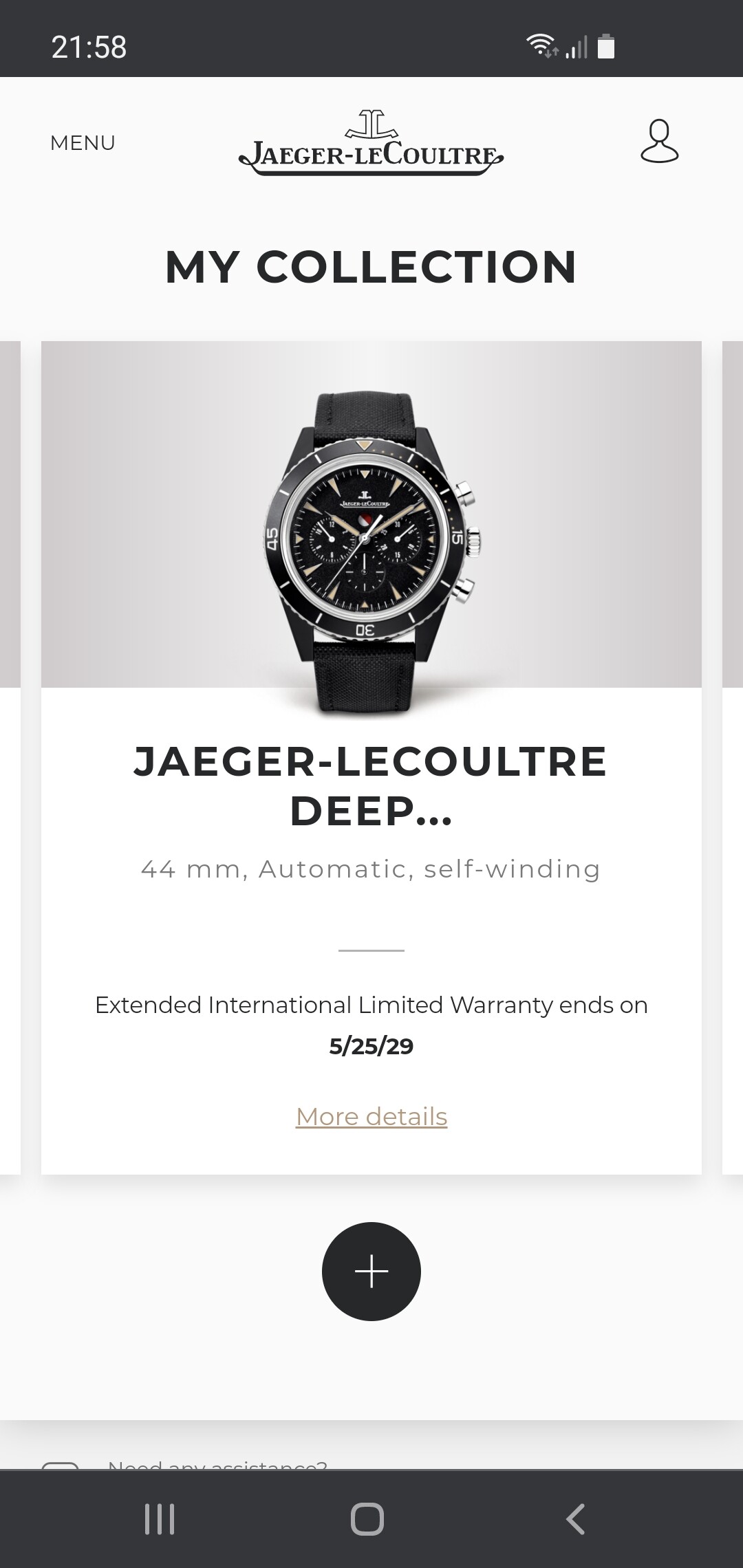Show the previous collection card on left edge
This screenshot has height=1568, width=743.
pyautogui.click(x=10, y=756)
